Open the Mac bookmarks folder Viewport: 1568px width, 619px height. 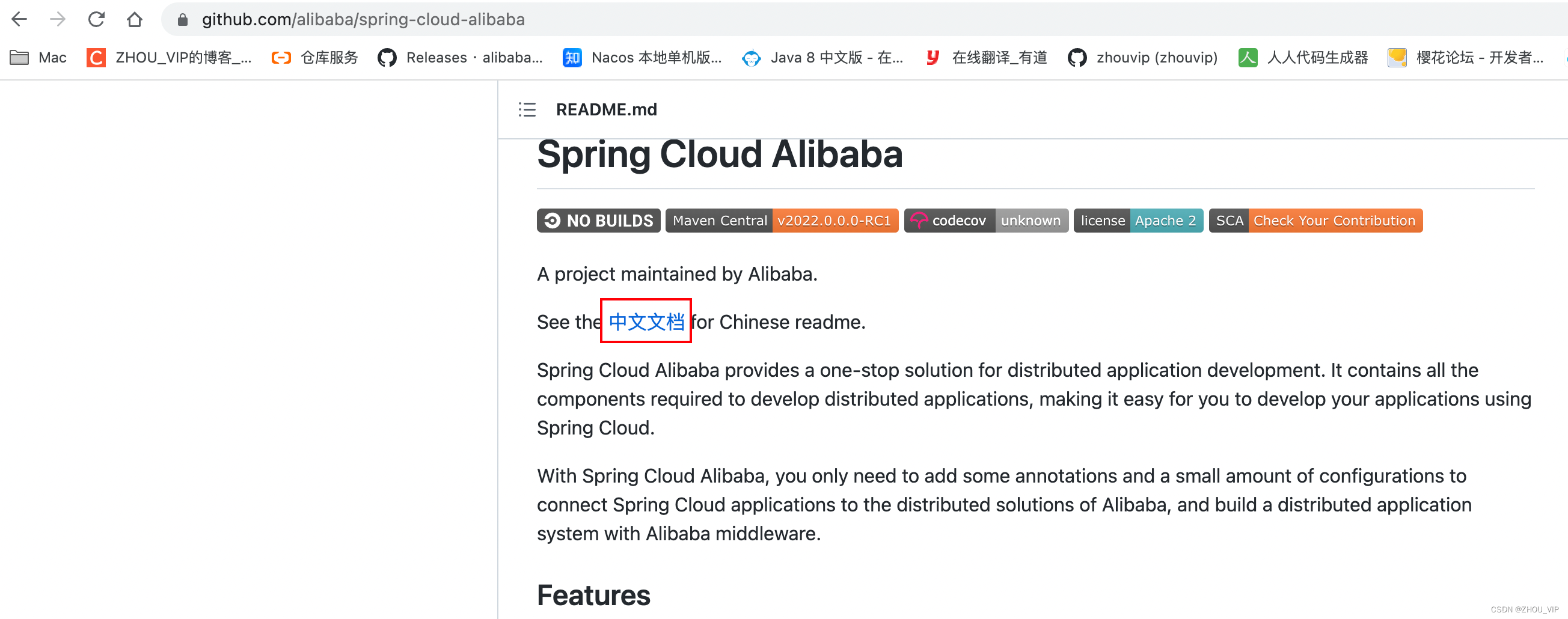(x=38, y=58)
